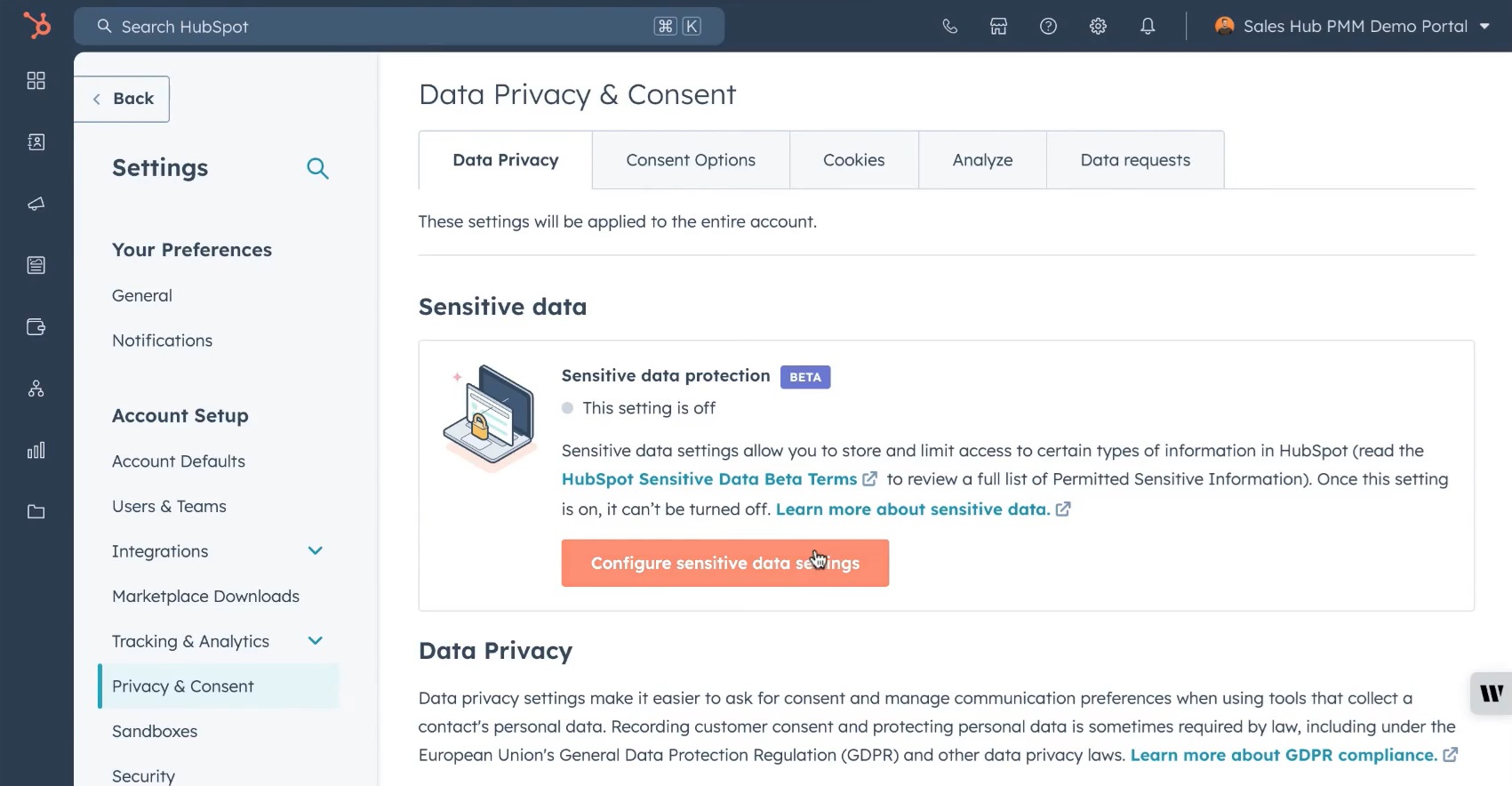Open Learn more about GDPR compliance link

tap(1284, 755)
